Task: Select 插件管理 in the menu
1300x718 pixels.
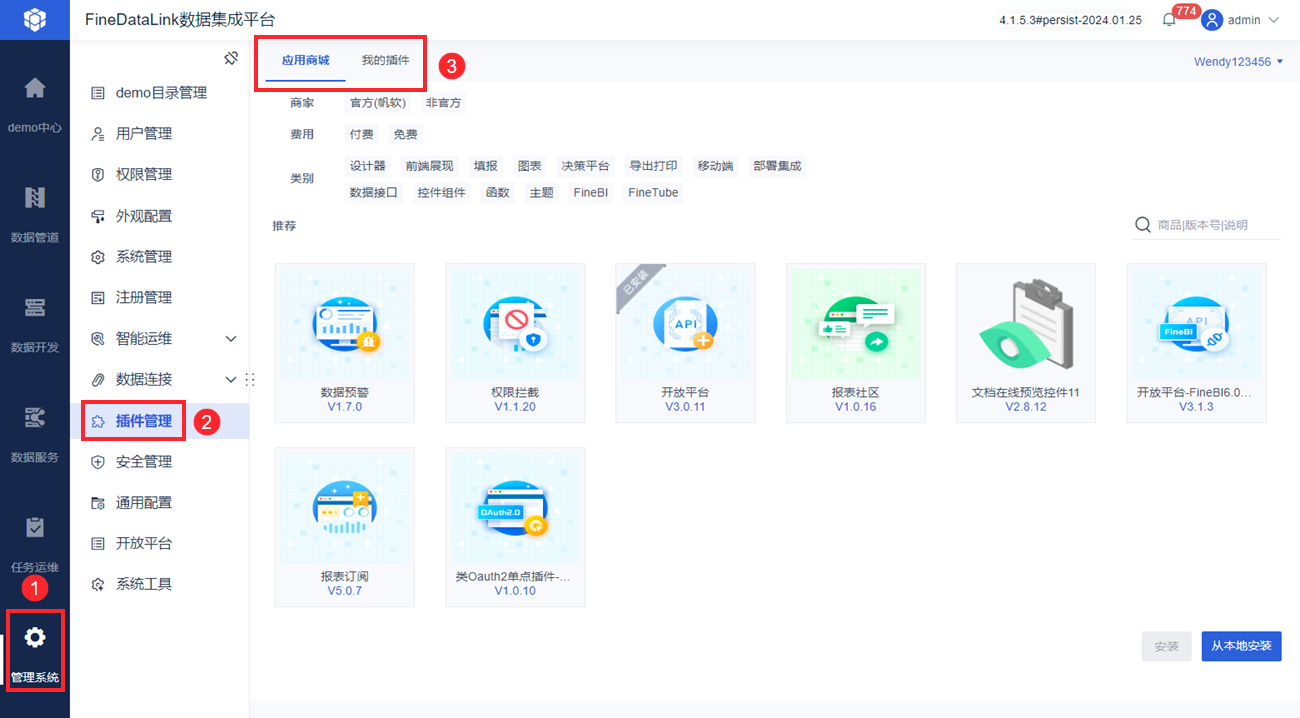Action: (x=144, y=421)
